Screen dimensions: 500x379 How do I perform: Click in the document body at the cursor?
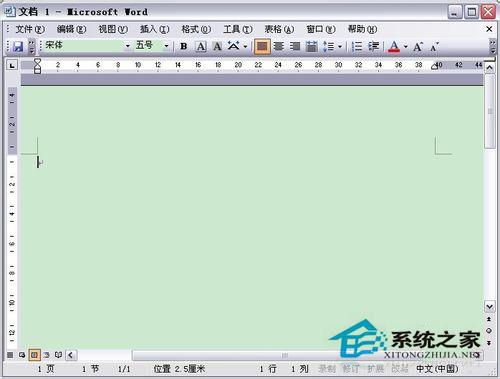click(38, 162)
